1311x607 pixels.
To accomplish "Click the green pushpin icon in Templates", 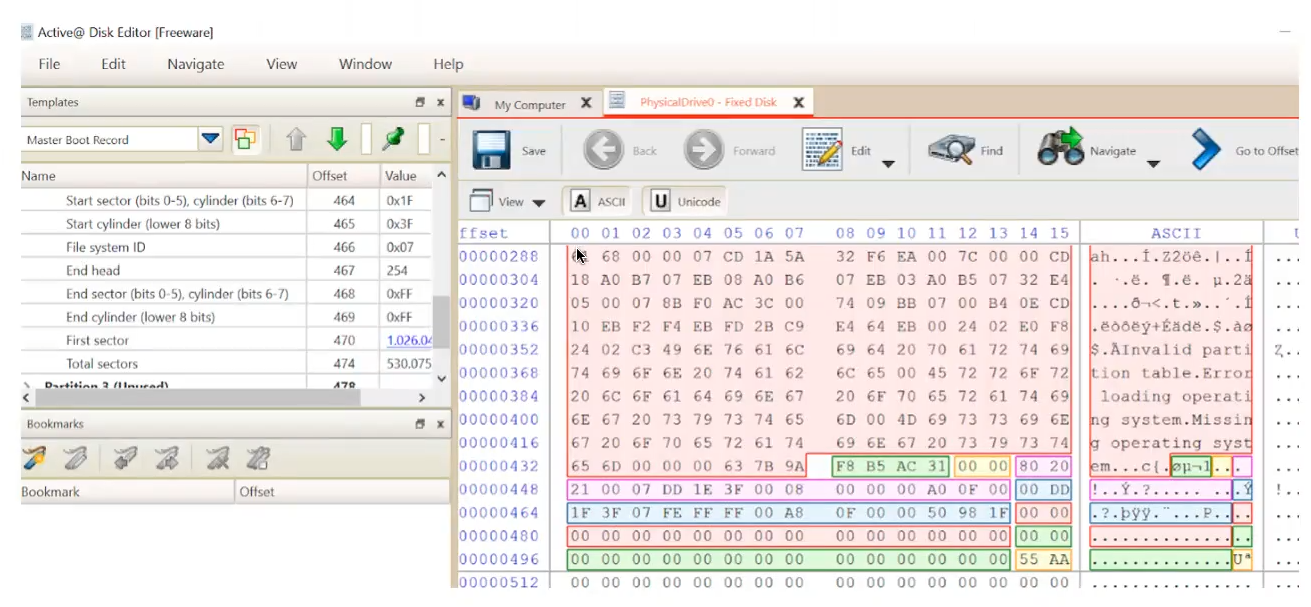I will (394, 140).
